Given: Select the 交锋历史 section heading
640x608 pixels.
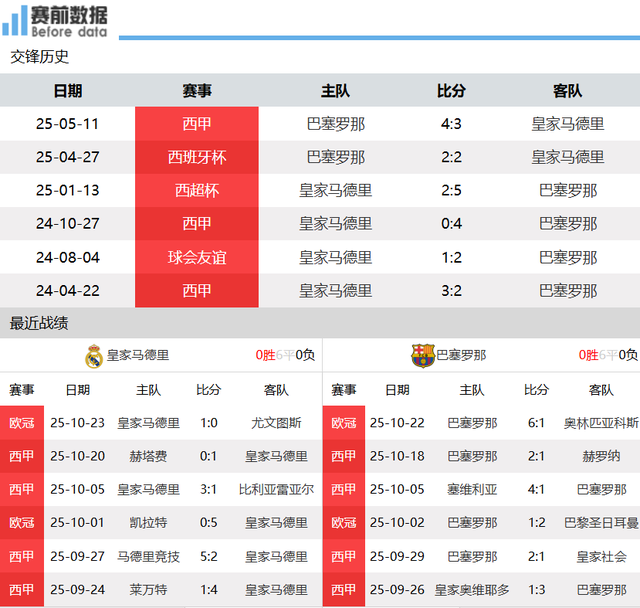Looking at the screenshot, I should pos(40,57).
